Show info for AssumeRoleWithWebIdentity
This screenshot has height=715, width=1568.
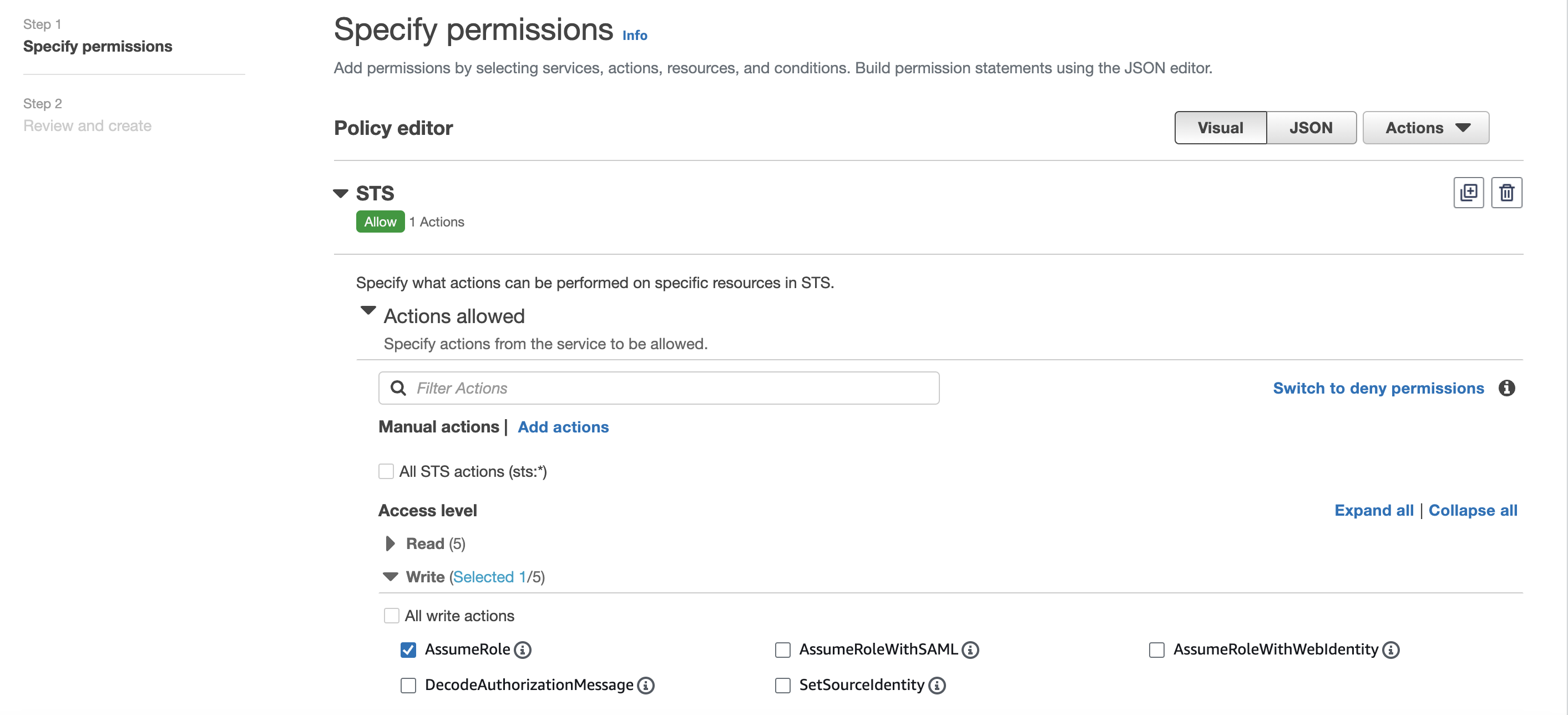[1391, 650]
